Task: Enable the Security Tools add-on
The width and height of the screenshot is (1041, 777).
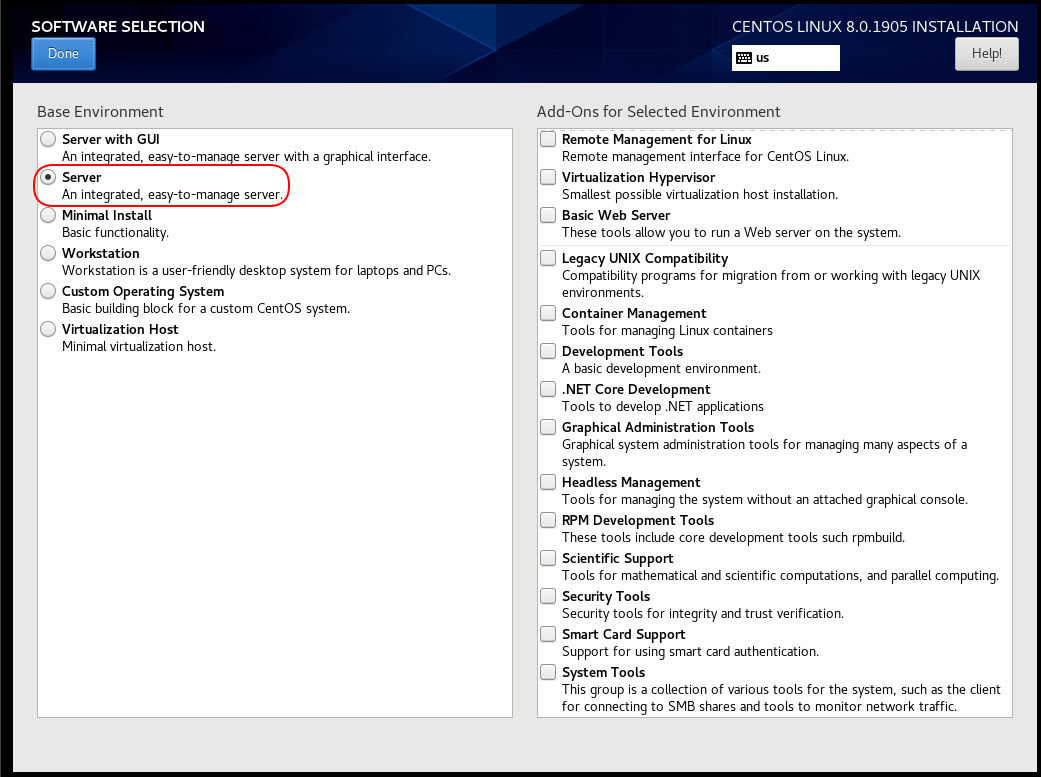Action: (547, 595)
